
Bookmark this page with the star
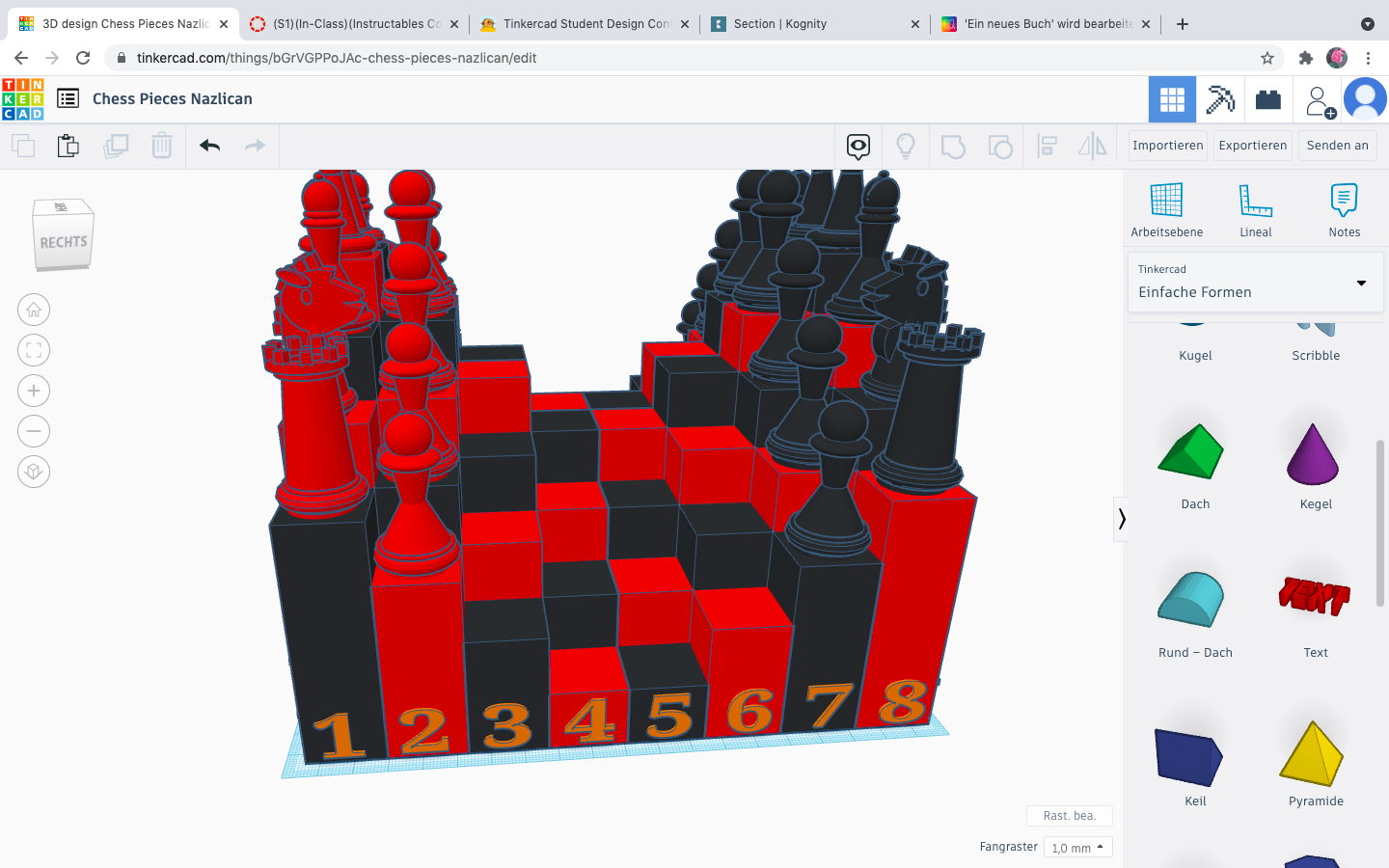click(1267, 58)
